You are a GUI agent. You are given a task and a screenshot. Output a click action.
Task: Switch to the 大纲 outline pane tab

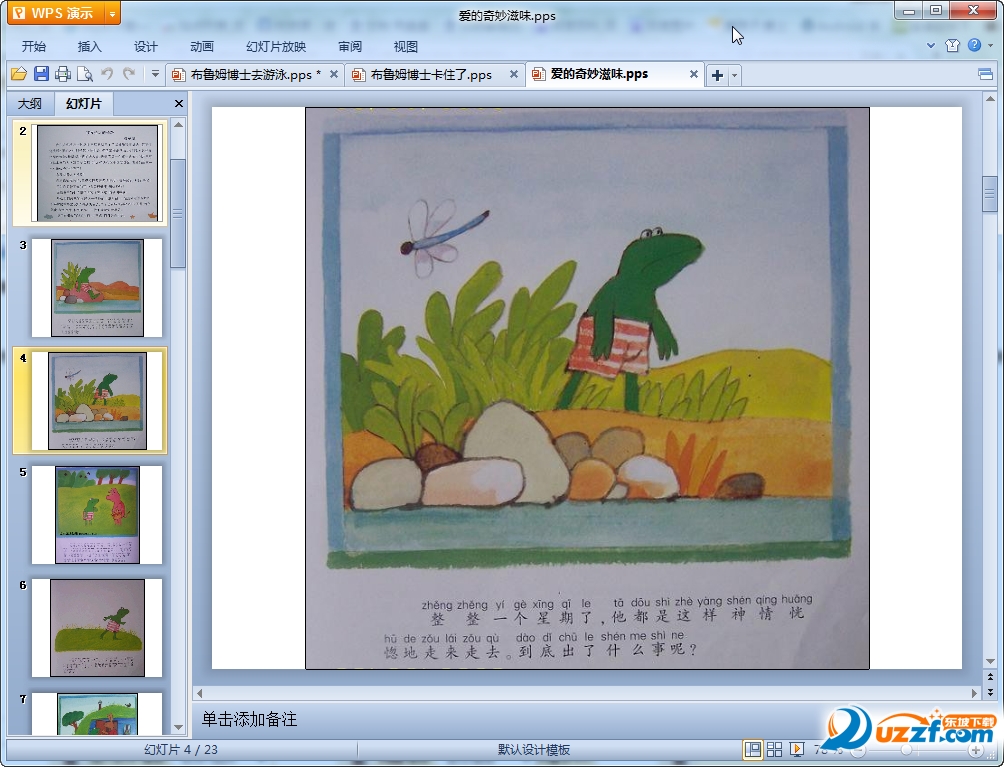click(x=30, y=104)
